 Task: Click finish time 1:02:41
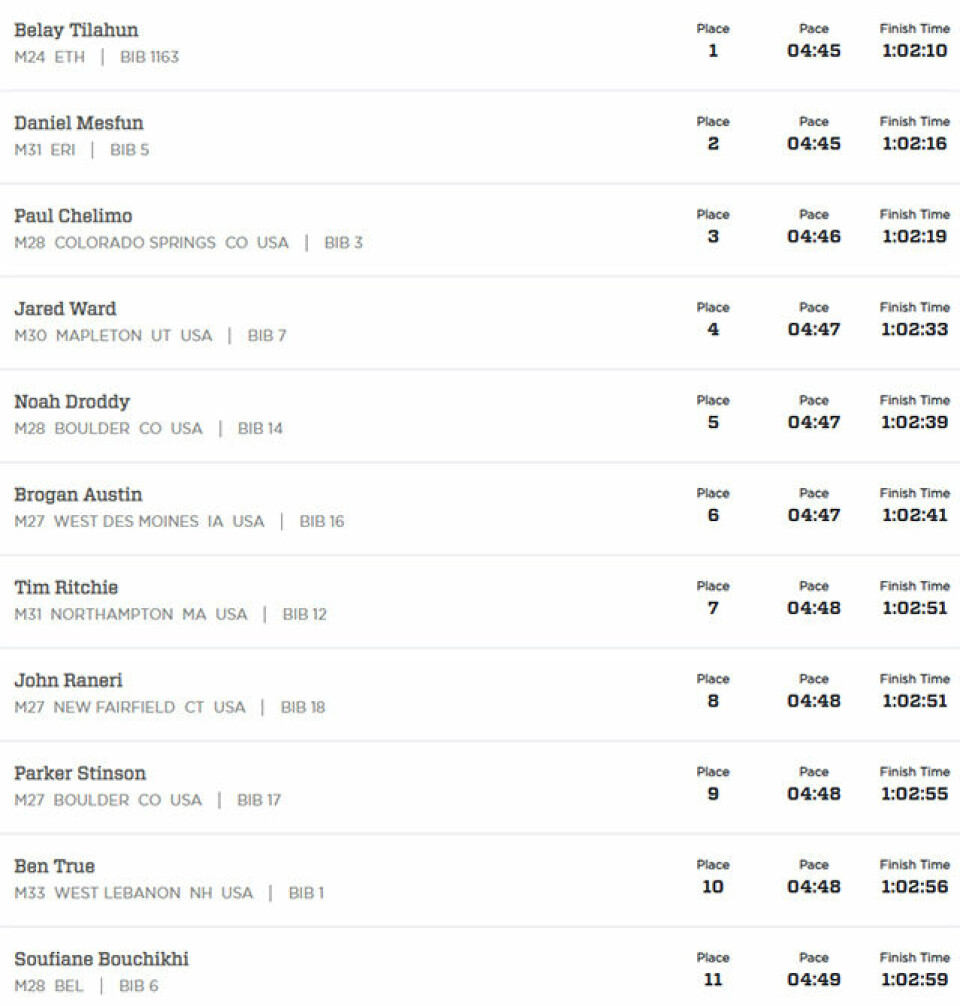click(x=914, y=516)
